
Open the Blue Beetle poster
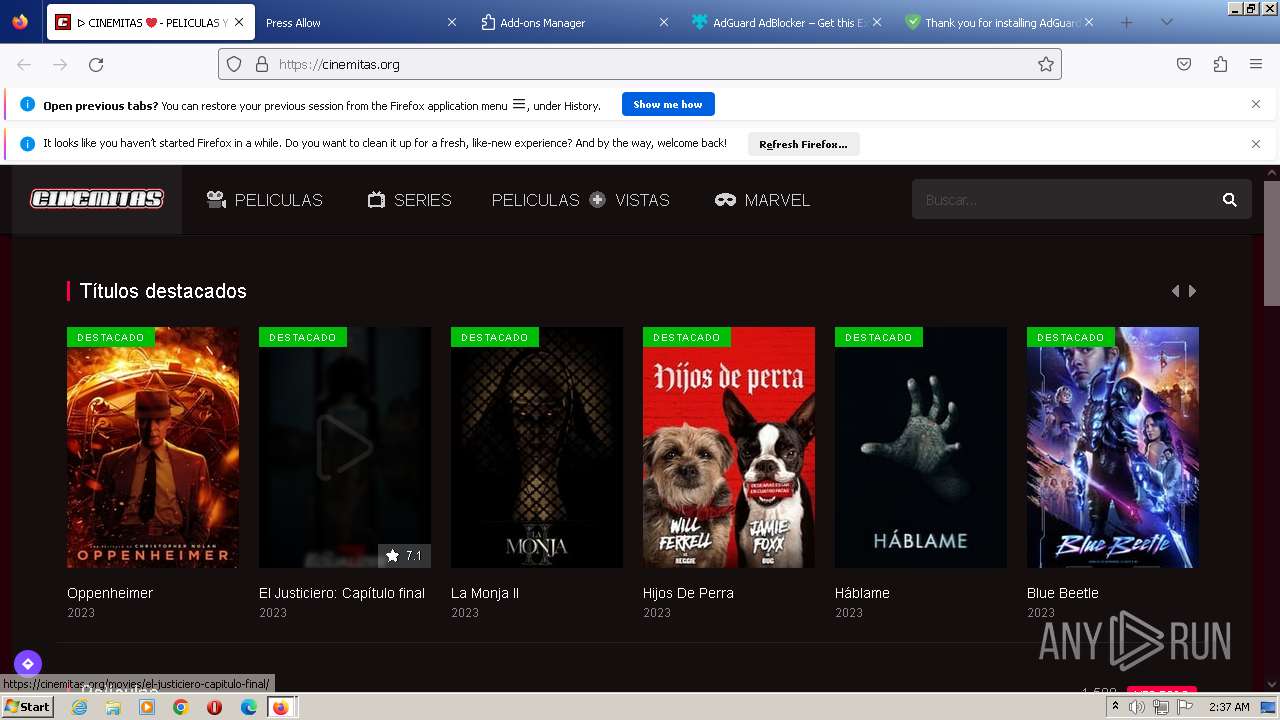pyautogui.click(x=1113, y=447)
